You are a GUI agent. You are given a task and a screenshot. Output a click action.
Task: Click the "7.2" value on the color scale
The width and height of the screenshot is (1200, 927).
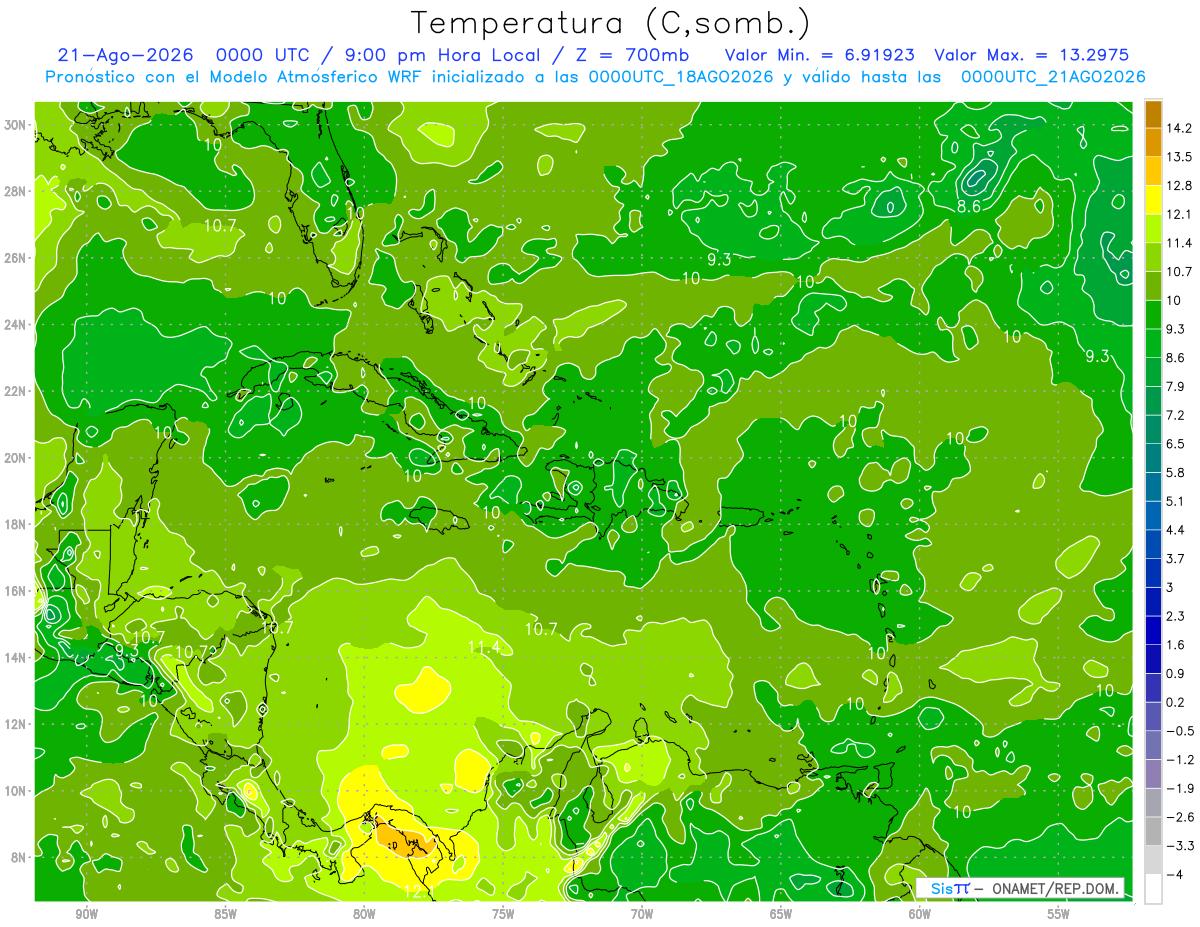tap(1176, 415)
